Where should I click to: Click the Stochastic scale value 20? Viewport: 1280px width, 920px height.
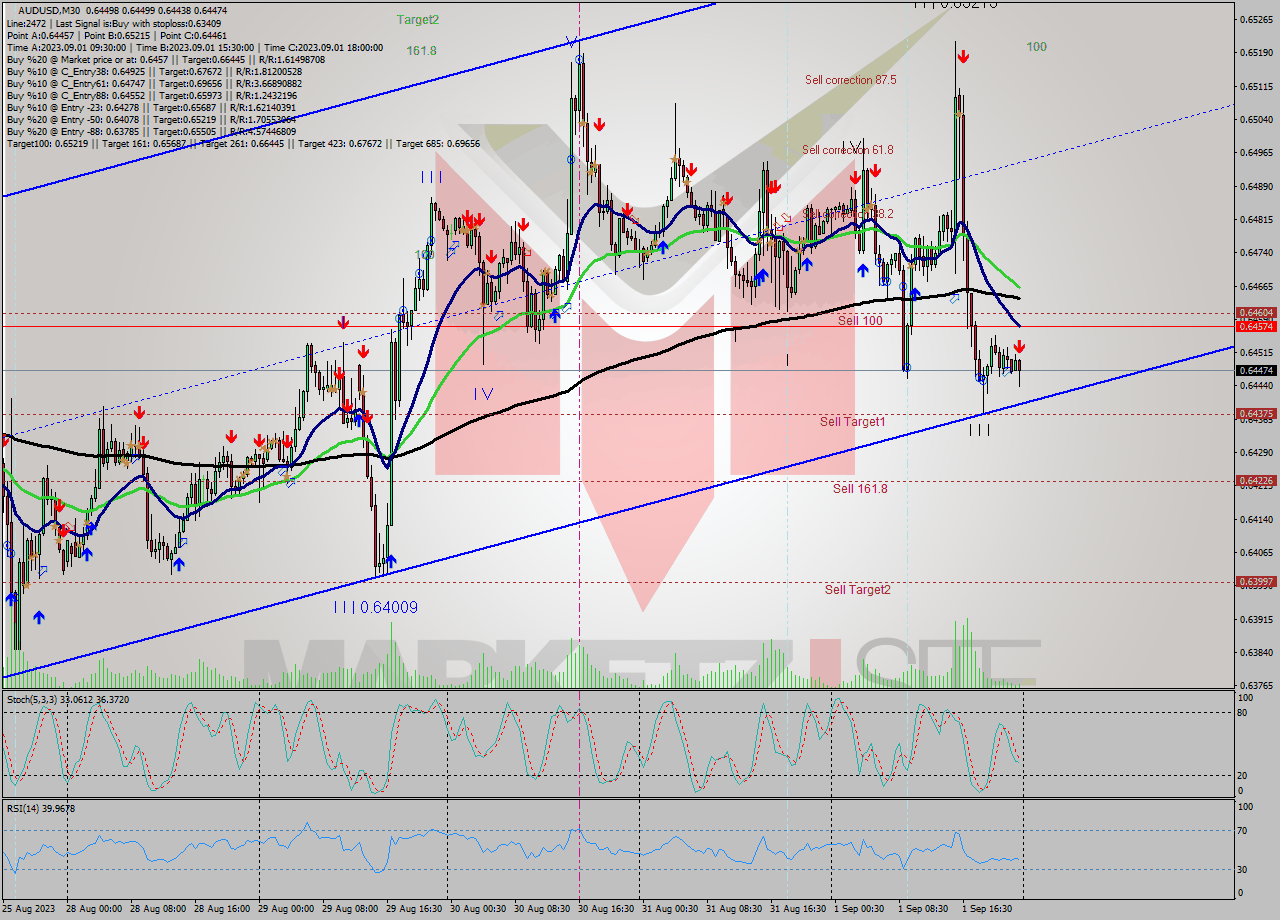tap(1243, 775)
